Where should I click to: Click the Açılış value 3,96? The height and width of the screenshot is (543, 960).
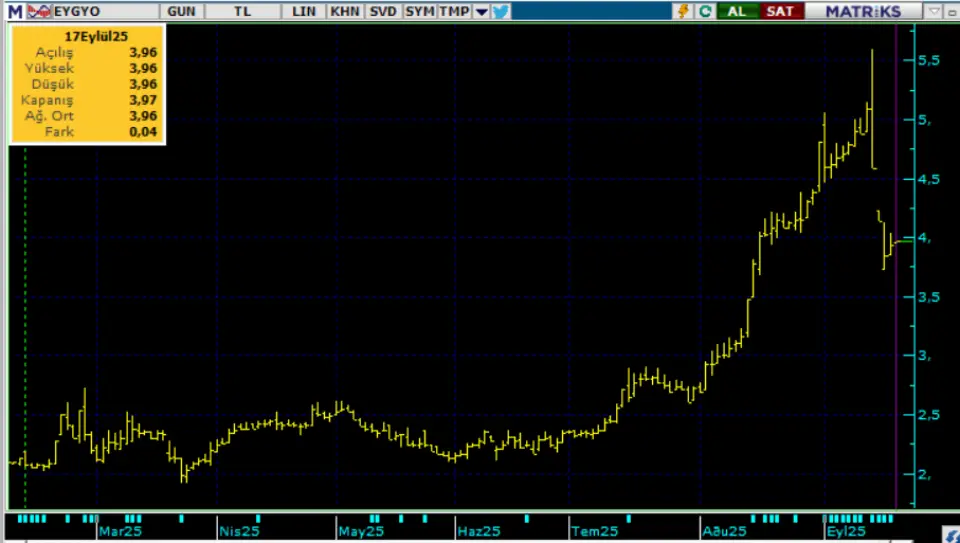pyautogui.click(x=143, y=53)
